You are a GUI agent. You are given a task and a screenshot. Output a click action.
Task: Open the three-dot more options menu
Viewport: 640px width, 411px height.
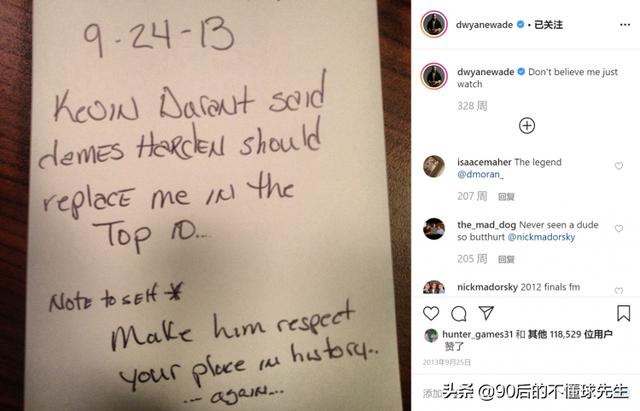pyautogui.click(x=624, y=25)
